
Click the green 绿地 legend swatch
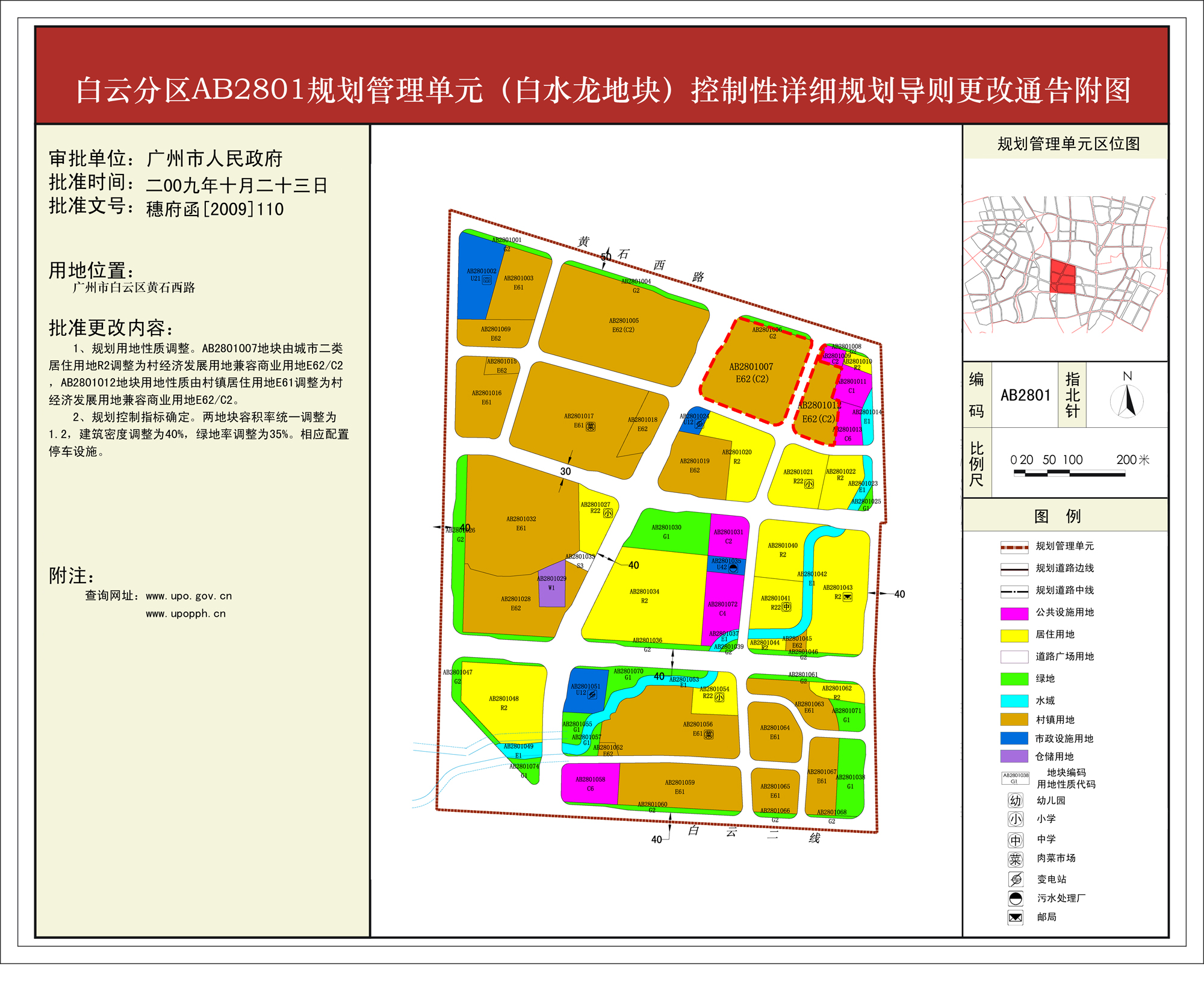tap(1014, 679)
